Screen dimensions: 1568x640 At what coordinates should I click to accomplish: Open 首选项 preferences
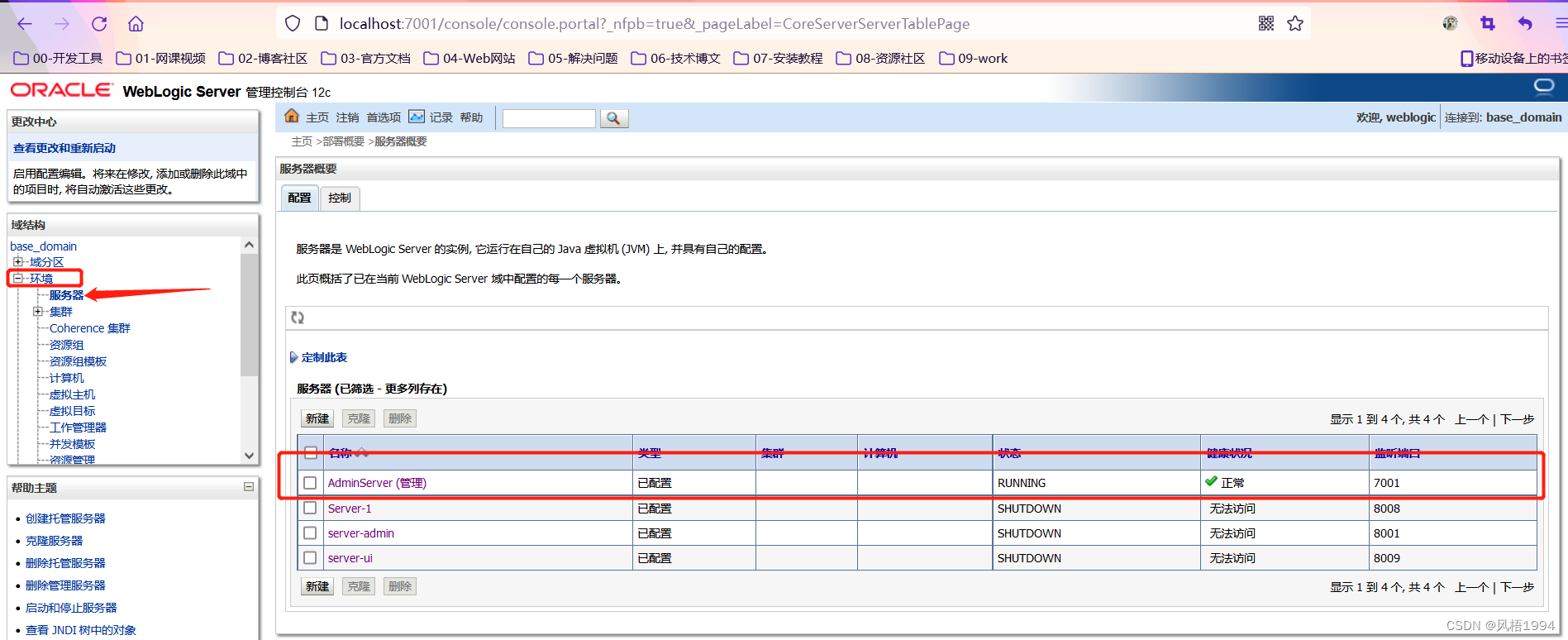click(x=384, y=117)
